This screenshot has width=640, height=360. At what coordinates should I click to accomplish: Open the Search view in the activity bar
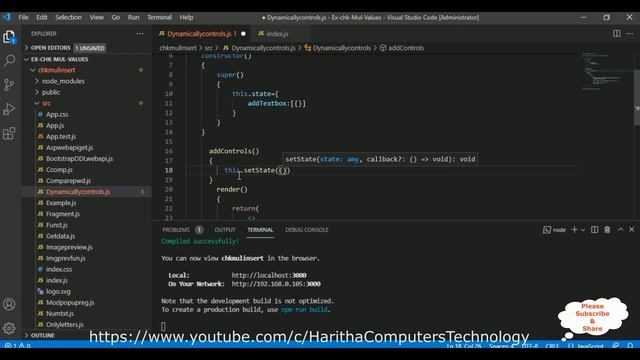[x=9, y=60]
